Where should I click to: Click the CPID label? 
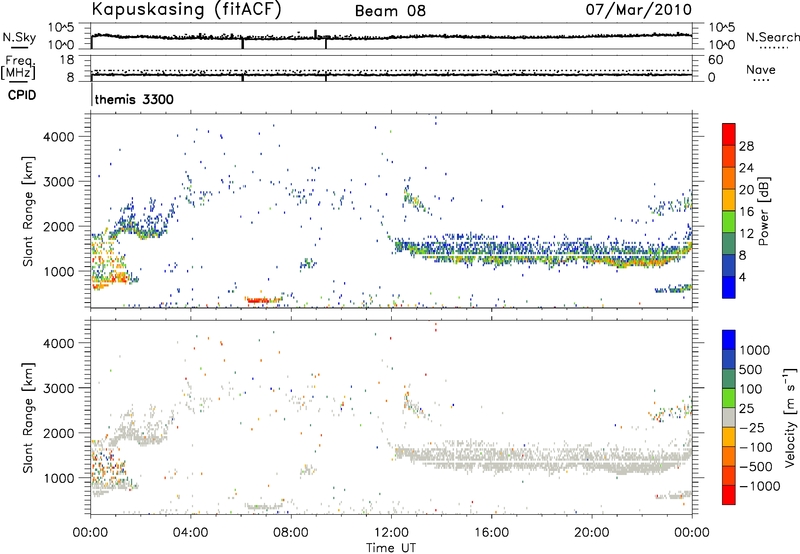22,95
